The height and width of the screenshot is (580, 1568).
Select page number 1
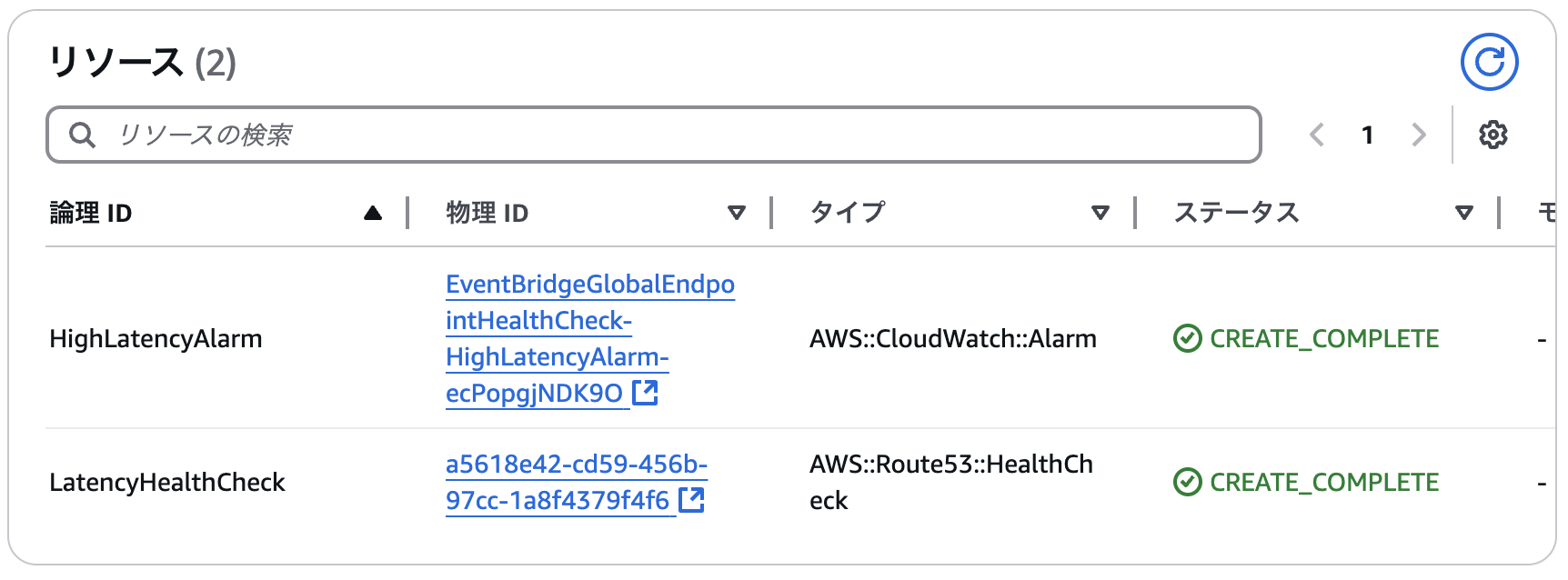pos(1367,135)
